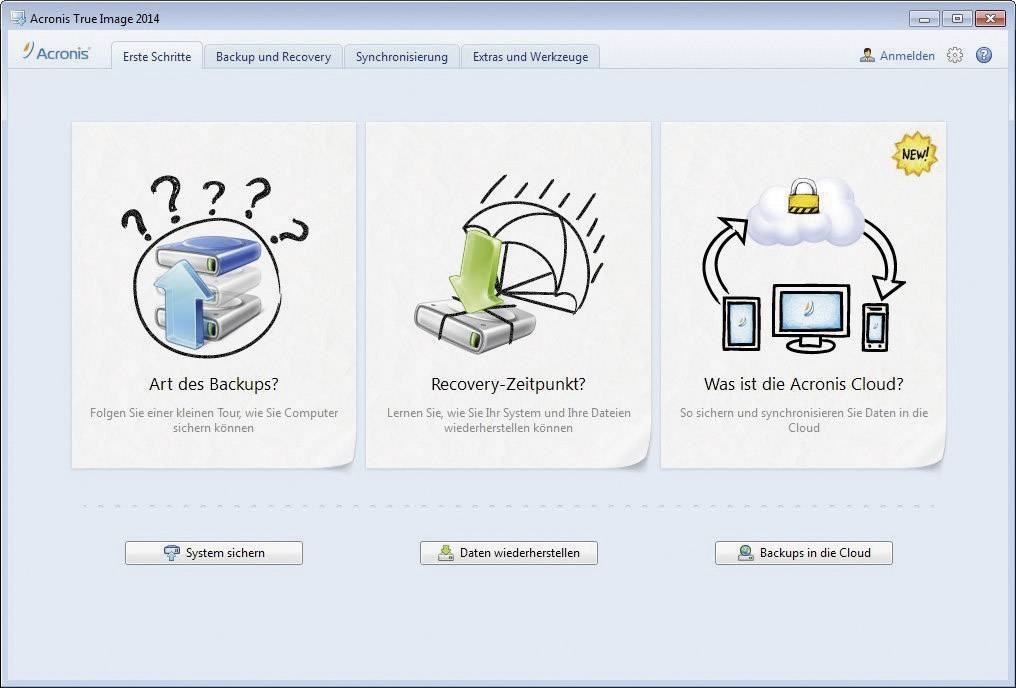Open the Art des Backups? heading
The width and height of the screenshot is (1016, 688).
[214, 384]
